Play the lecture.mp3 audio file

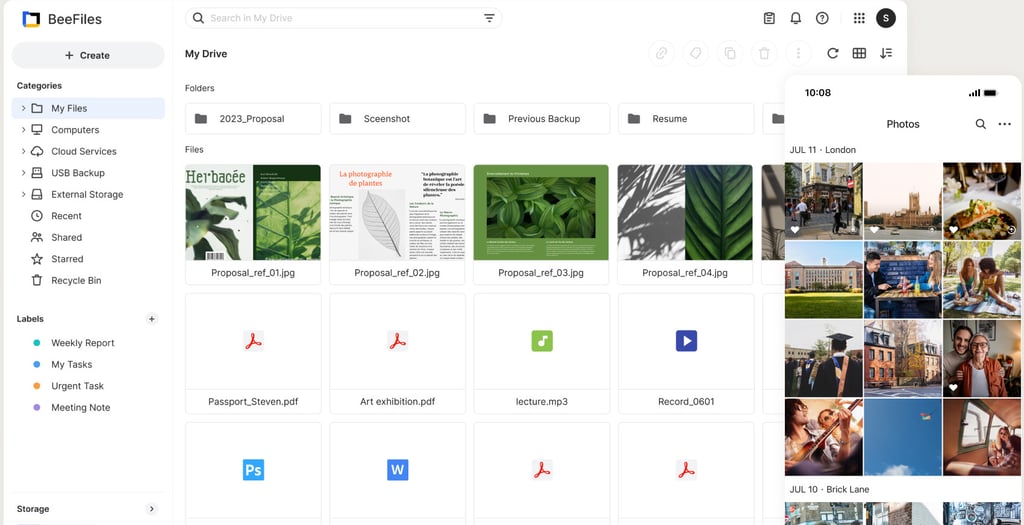(542, 353)
